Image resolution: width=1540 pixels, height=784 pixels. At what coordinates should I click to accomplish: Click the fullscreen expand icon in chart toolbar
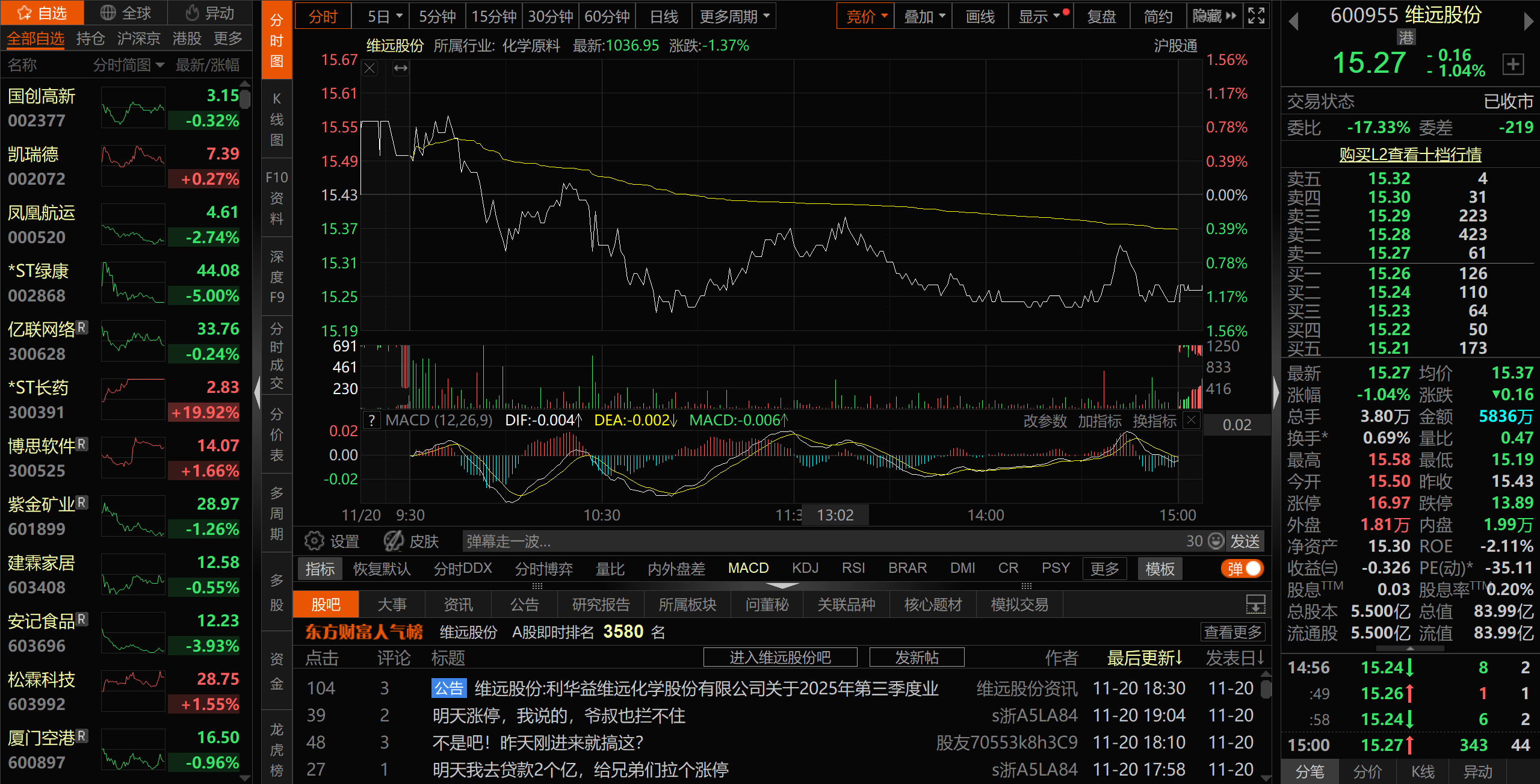point(1257,16)
